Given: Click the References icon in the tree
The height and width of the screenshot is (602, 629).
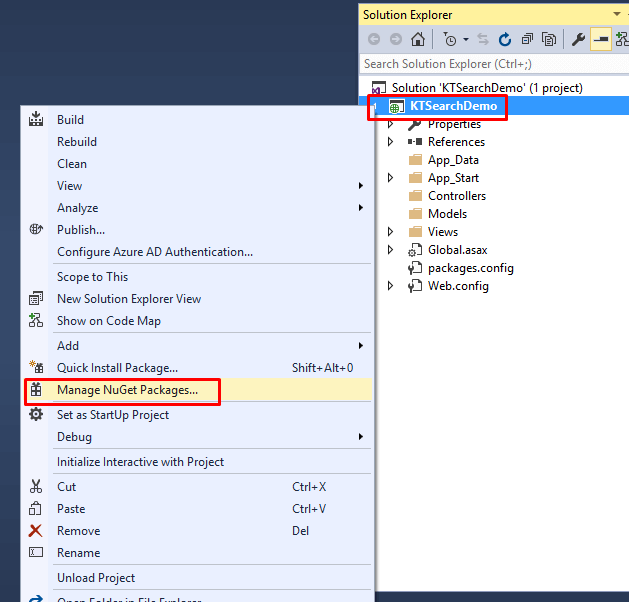Looking at the screenshot, I should tap(415, 142).
